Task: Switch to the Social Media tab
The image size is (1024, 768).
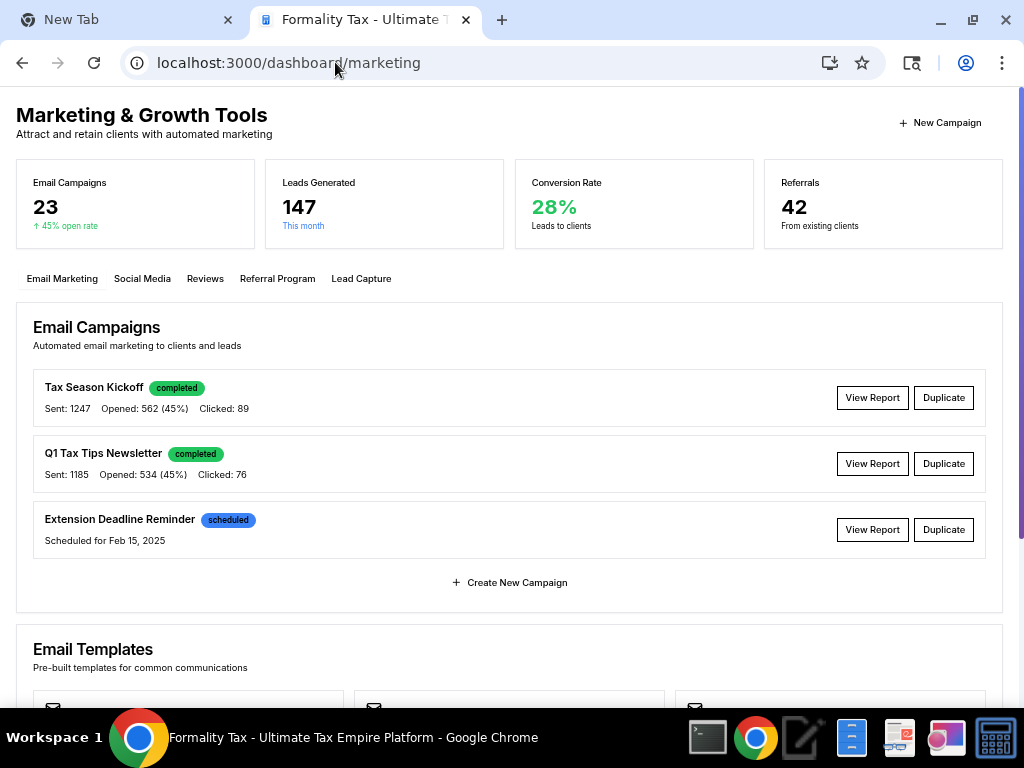Action: coord(142,279)
